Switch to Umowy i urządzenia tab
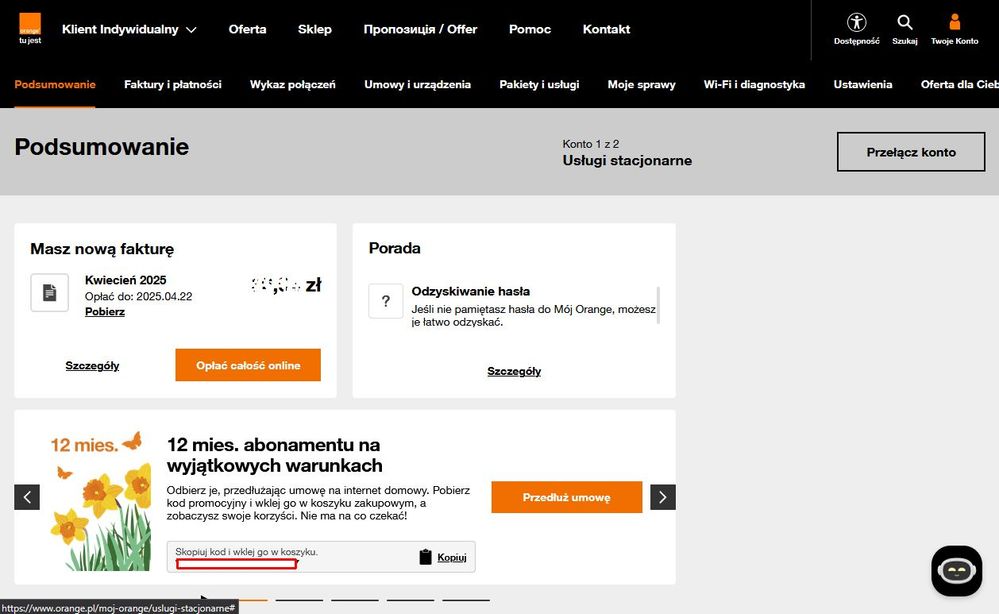Viewport: 999px width, 614px height. point(417,84)
